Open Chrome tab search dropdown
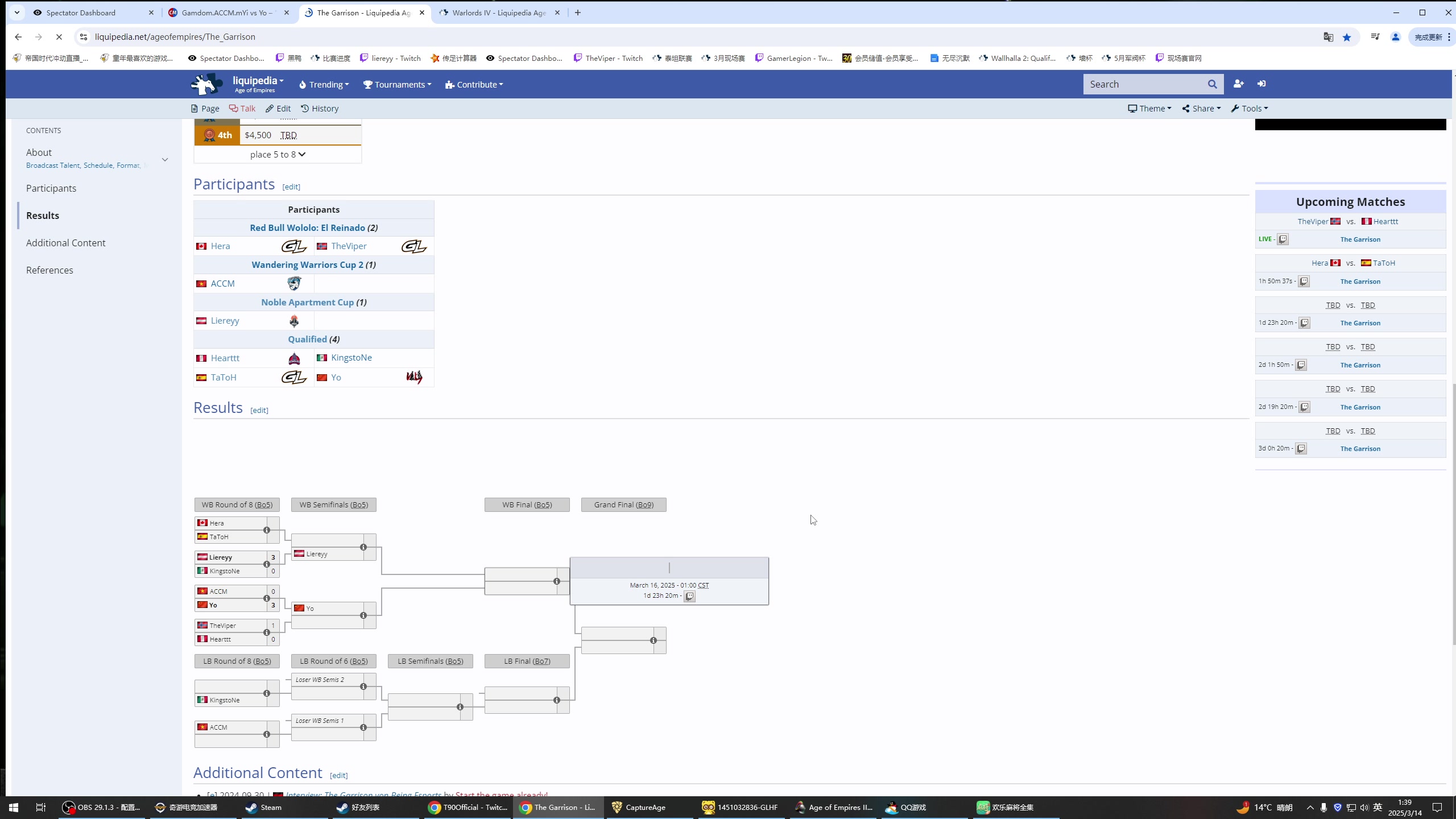Viewport: 1456px width, 819px height. tap(16, 13)
